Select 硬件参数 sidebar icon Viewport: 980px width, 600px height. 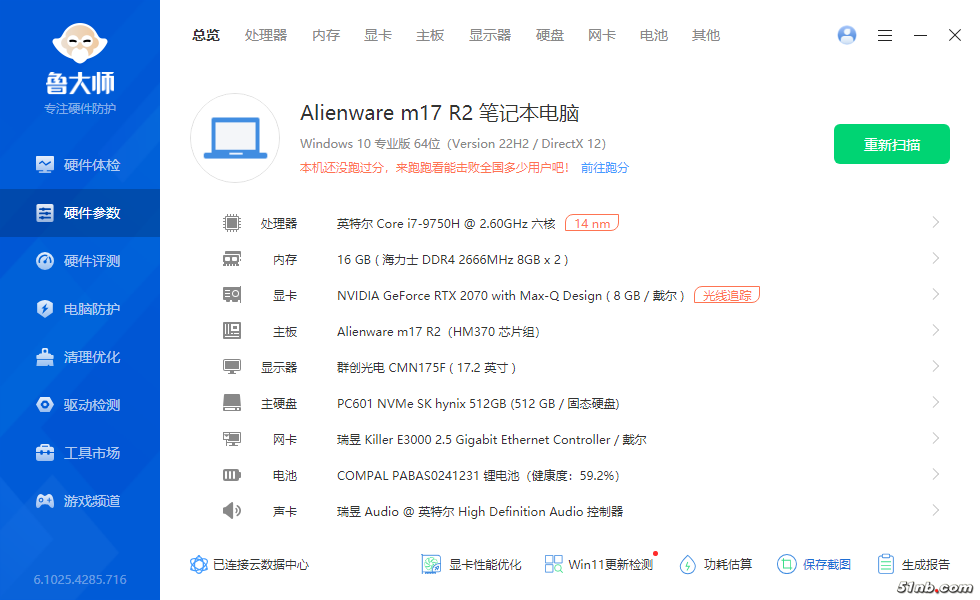coord(45,213)
